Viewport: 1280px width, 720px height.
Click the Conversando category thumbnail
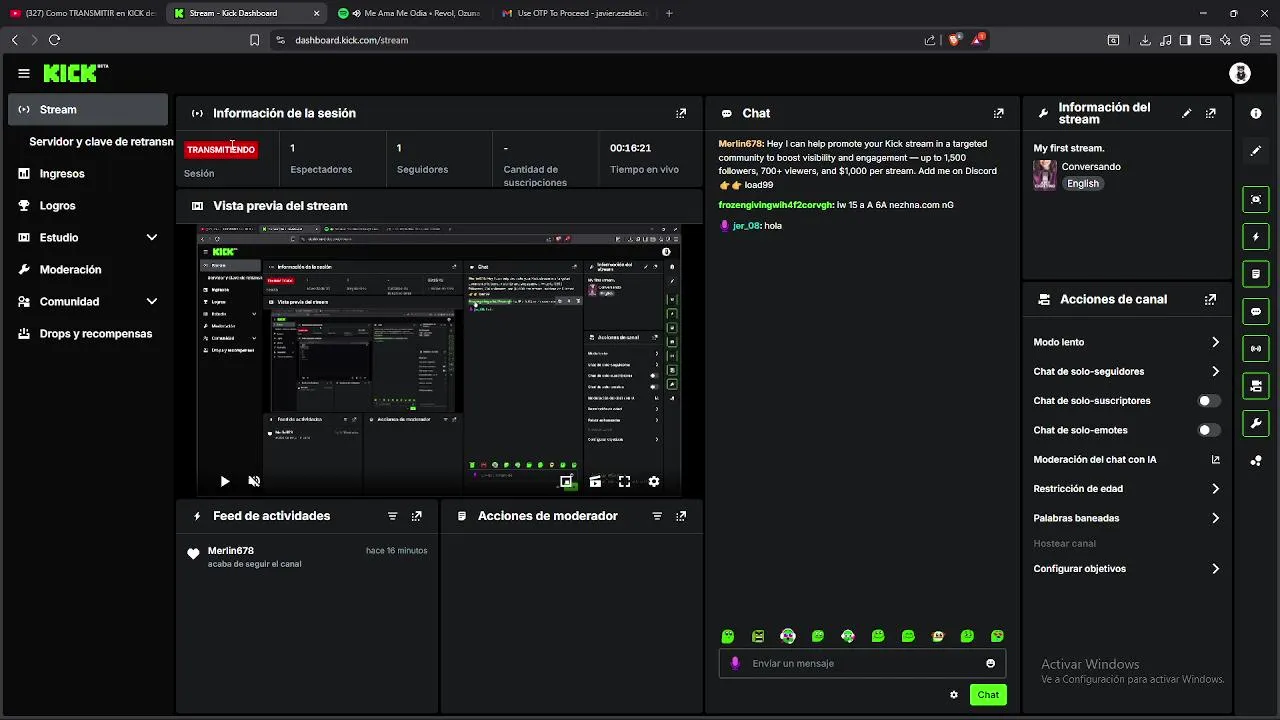(1045, 175)
